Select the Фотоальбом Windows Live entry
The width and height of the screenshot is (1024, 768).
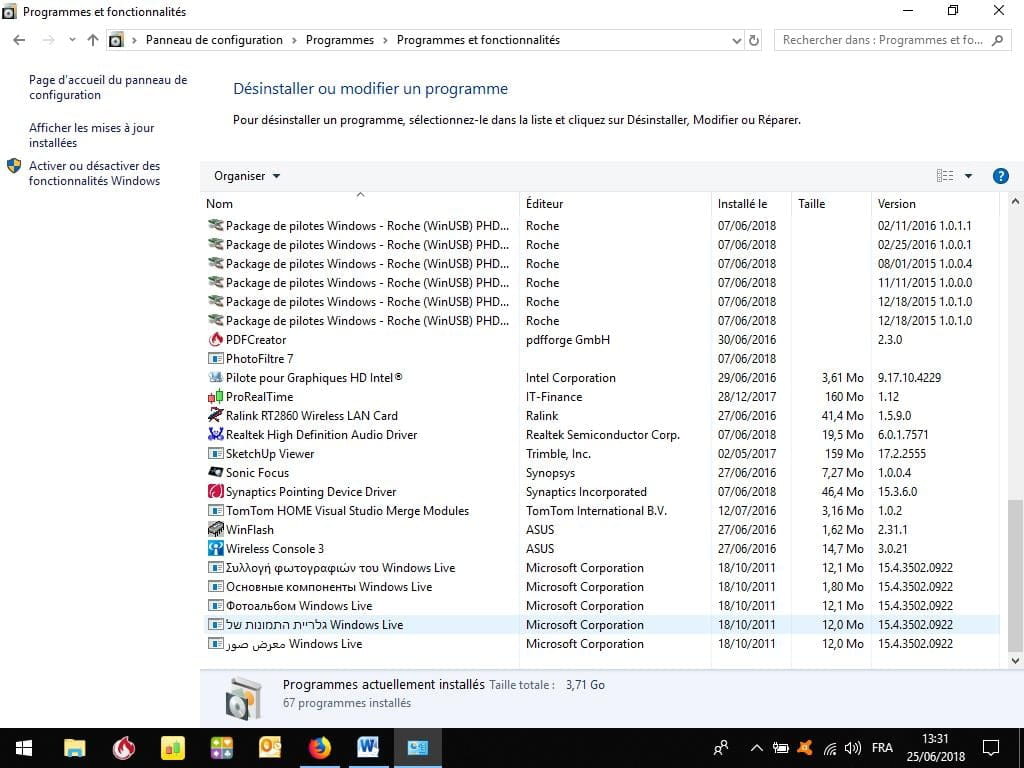pos(600,605)
